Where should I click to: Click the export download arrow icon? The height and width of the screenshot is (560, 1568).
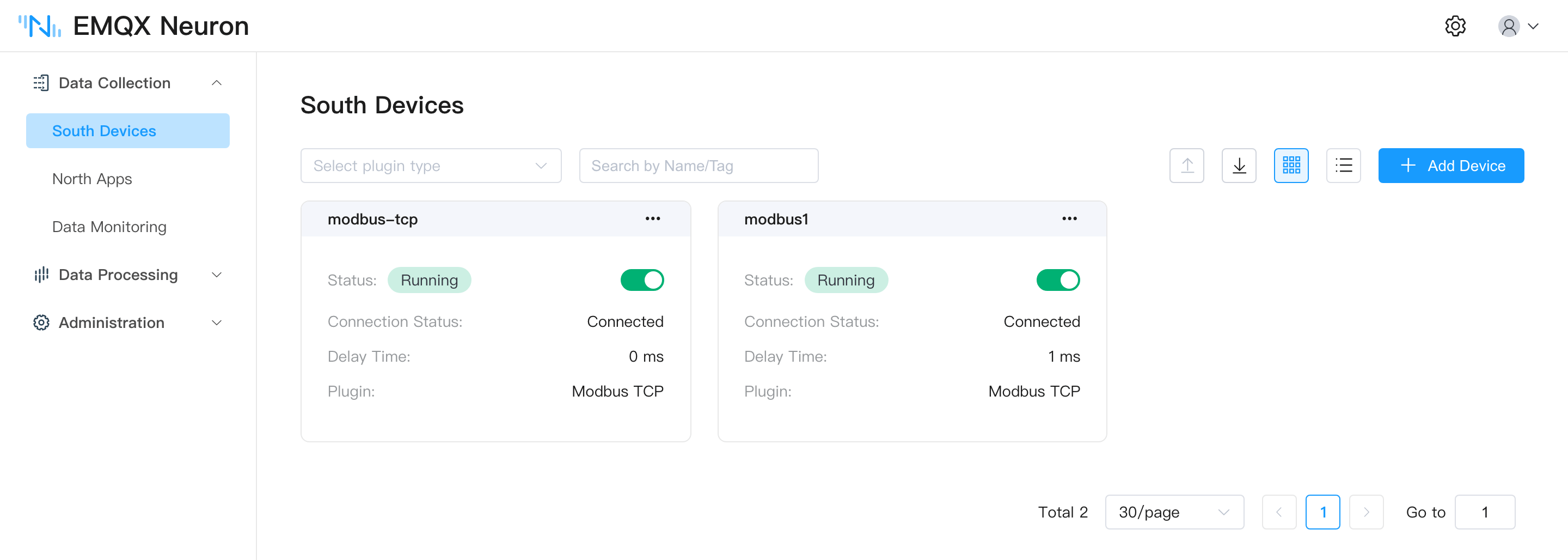click(1239, 166)
